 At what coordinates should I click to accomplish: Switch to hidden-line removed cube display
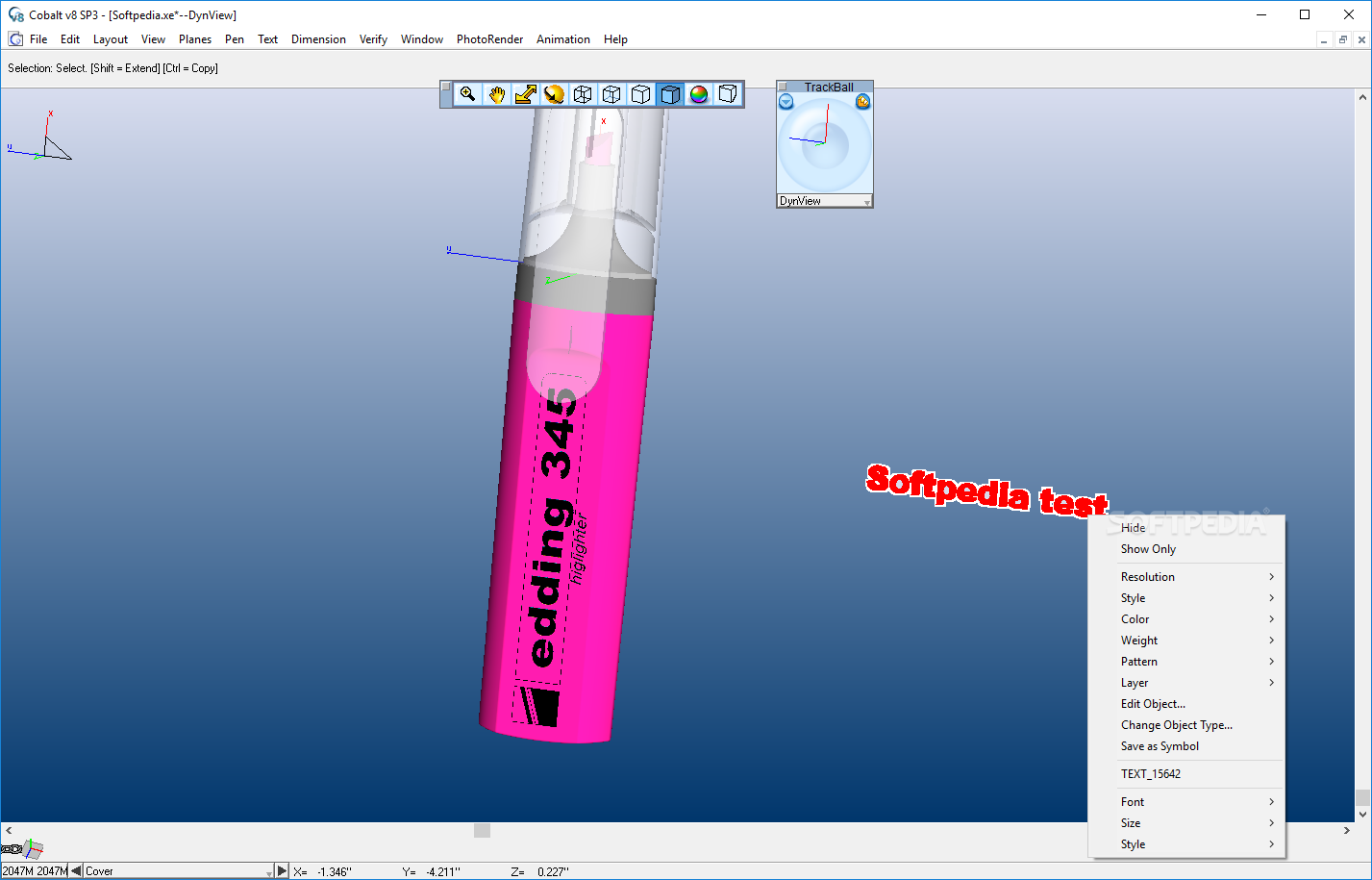[640, 94]
